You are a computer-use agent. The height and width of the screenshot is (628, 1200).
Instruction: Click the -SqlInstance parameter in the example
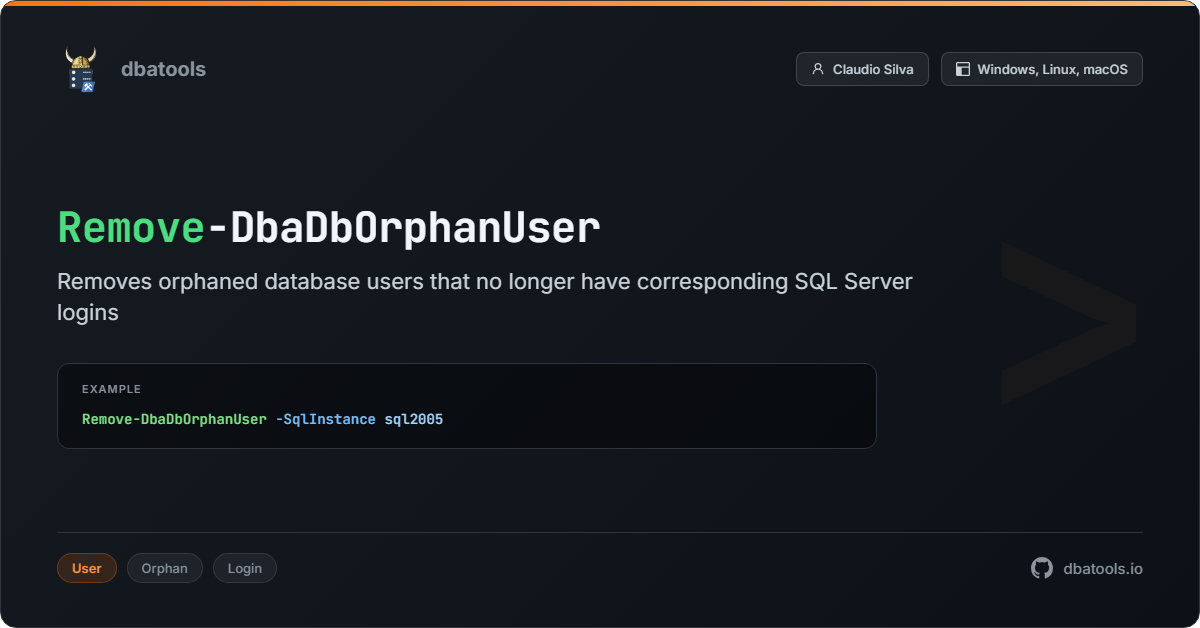point(326,419)
